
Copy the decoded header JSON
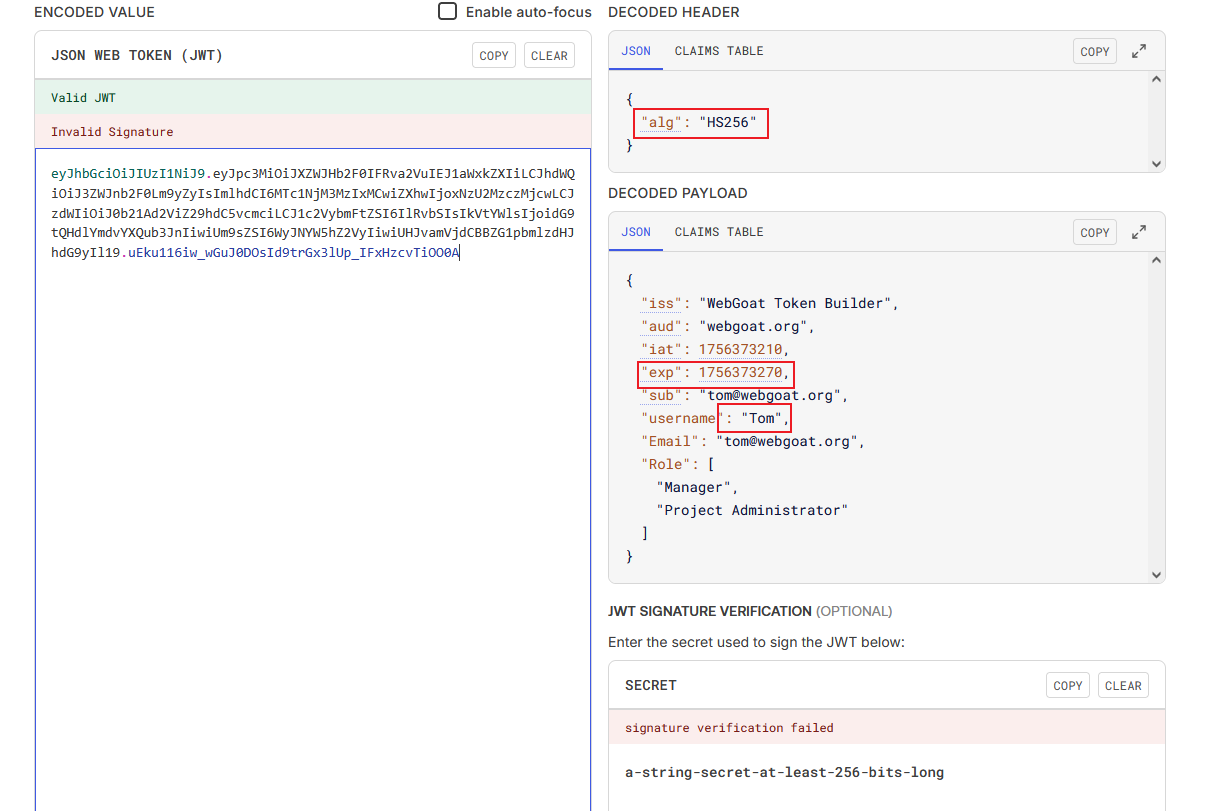pos(1095,51)
